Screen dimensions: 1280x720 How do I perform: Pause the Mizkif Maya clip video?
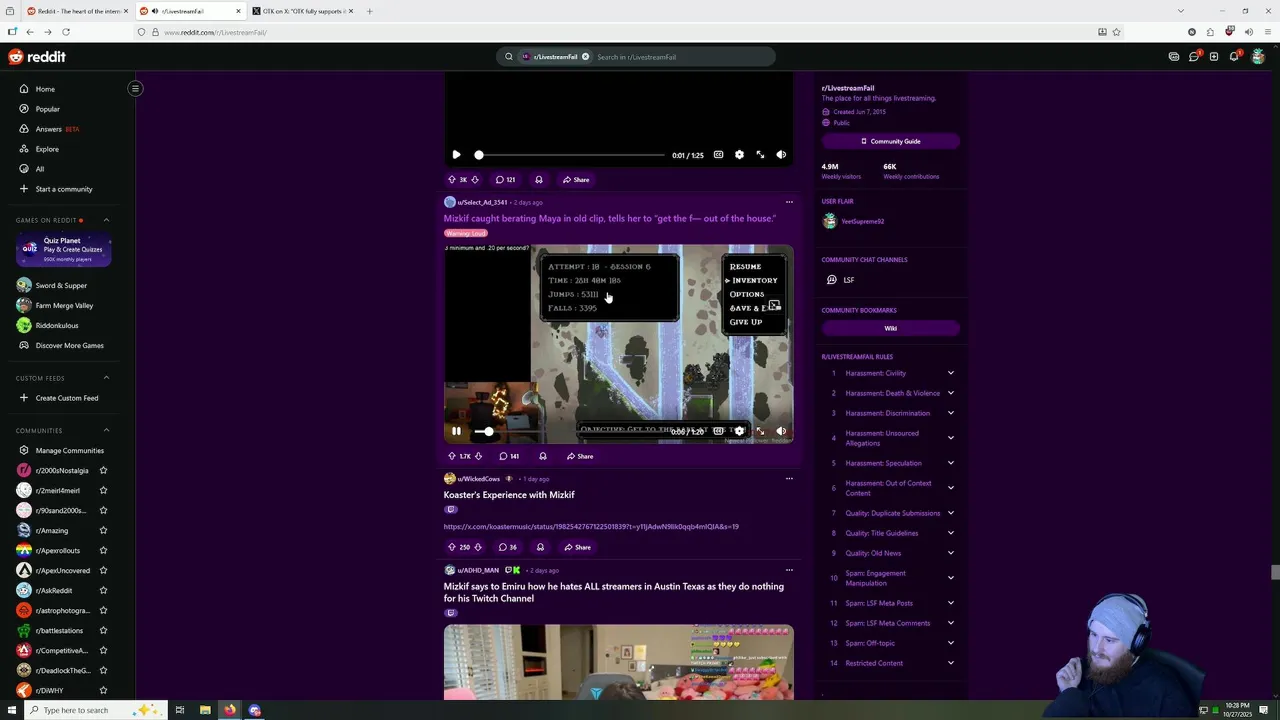tap(456, 431)
